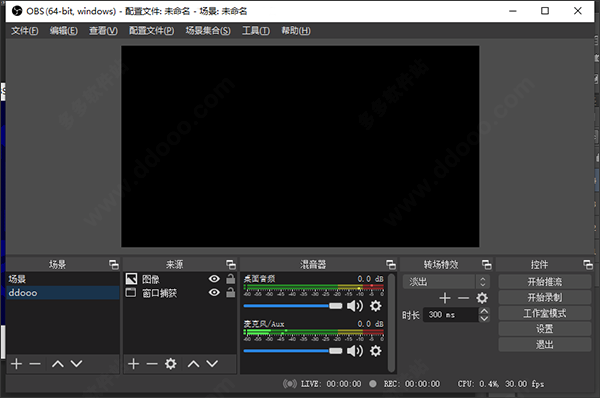
Task: Toggle visibility of 窗口捕获 source
Action: coord(214,293)
